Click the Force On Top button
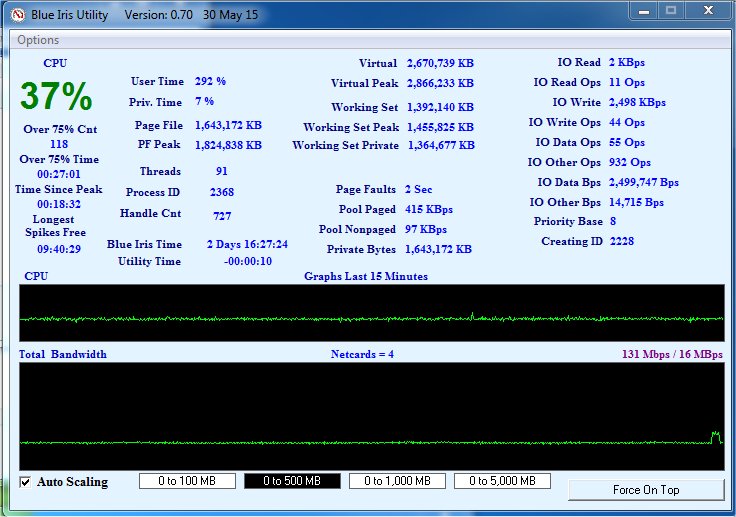736x517 pixels. pyautogui.click(x=646, y=490)
